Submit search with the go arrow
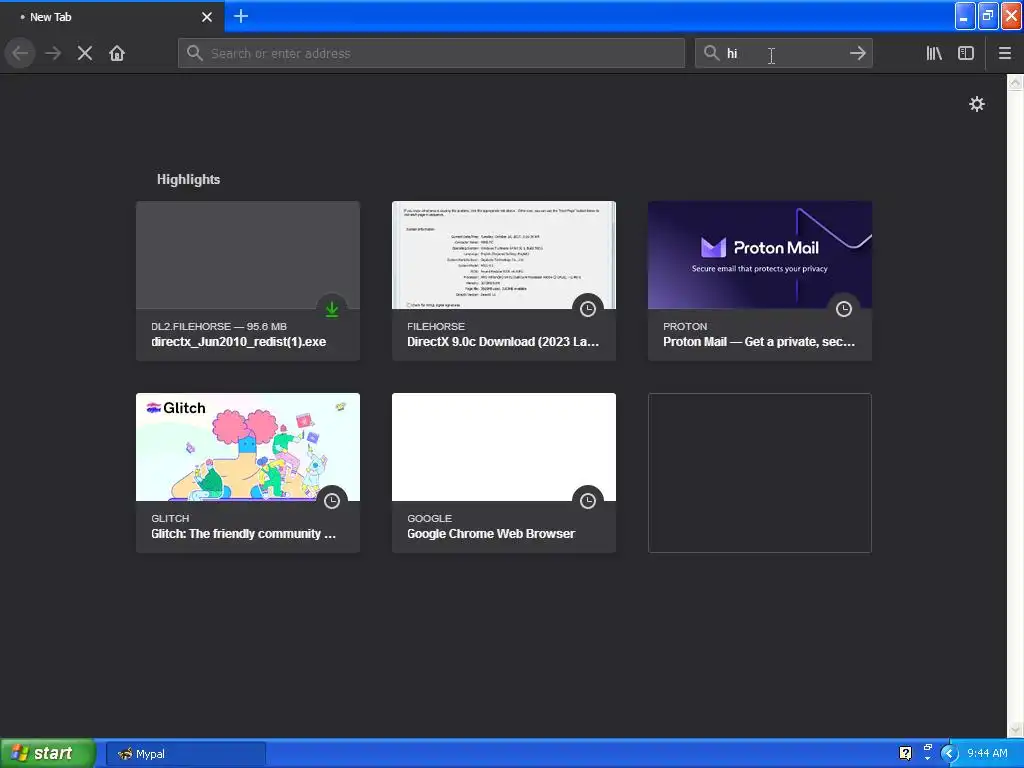This screenshot has width=1024, height=768. 857,53
